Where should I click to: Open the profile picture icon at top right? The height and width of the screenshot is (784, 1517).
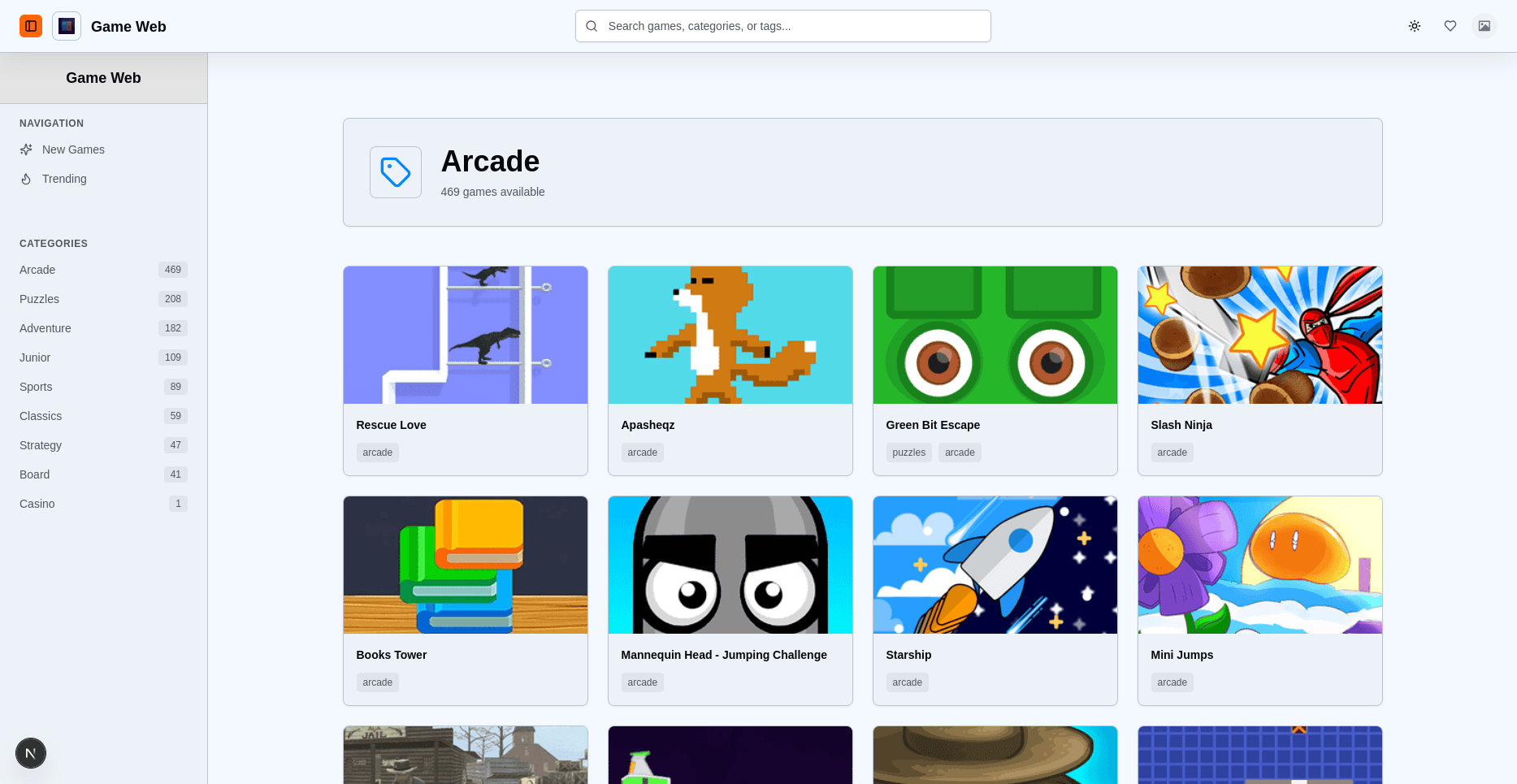(1484, 25)
